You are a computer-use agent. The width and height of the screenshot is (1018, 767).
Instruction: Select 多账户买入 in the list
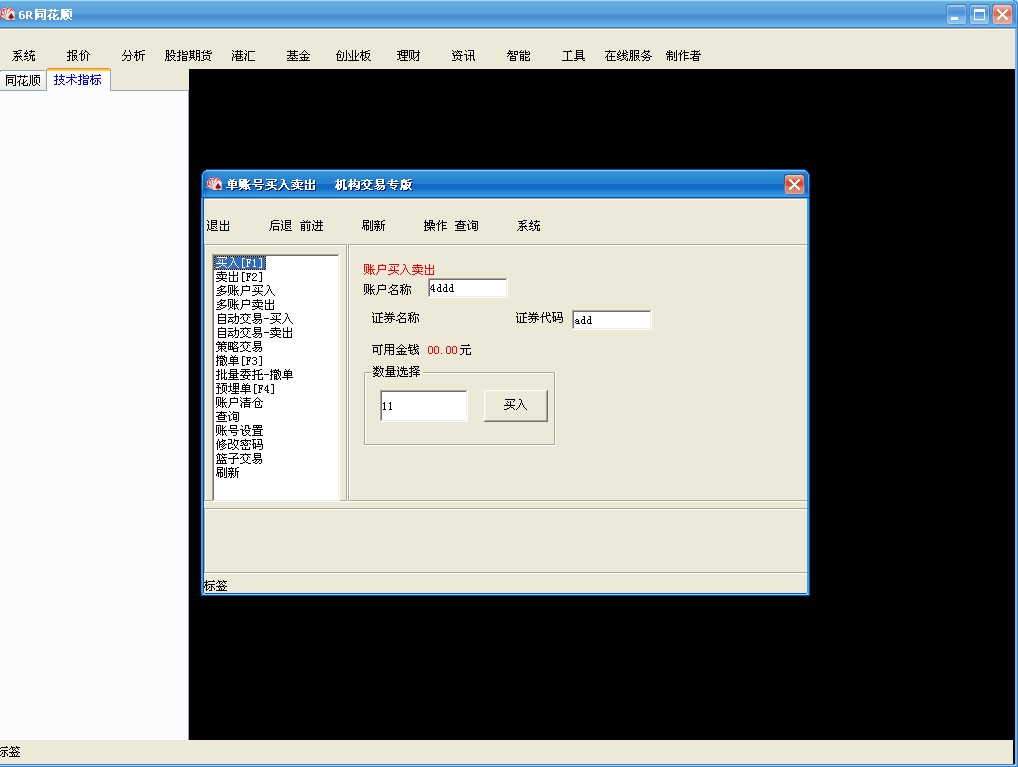click(245, 291)
